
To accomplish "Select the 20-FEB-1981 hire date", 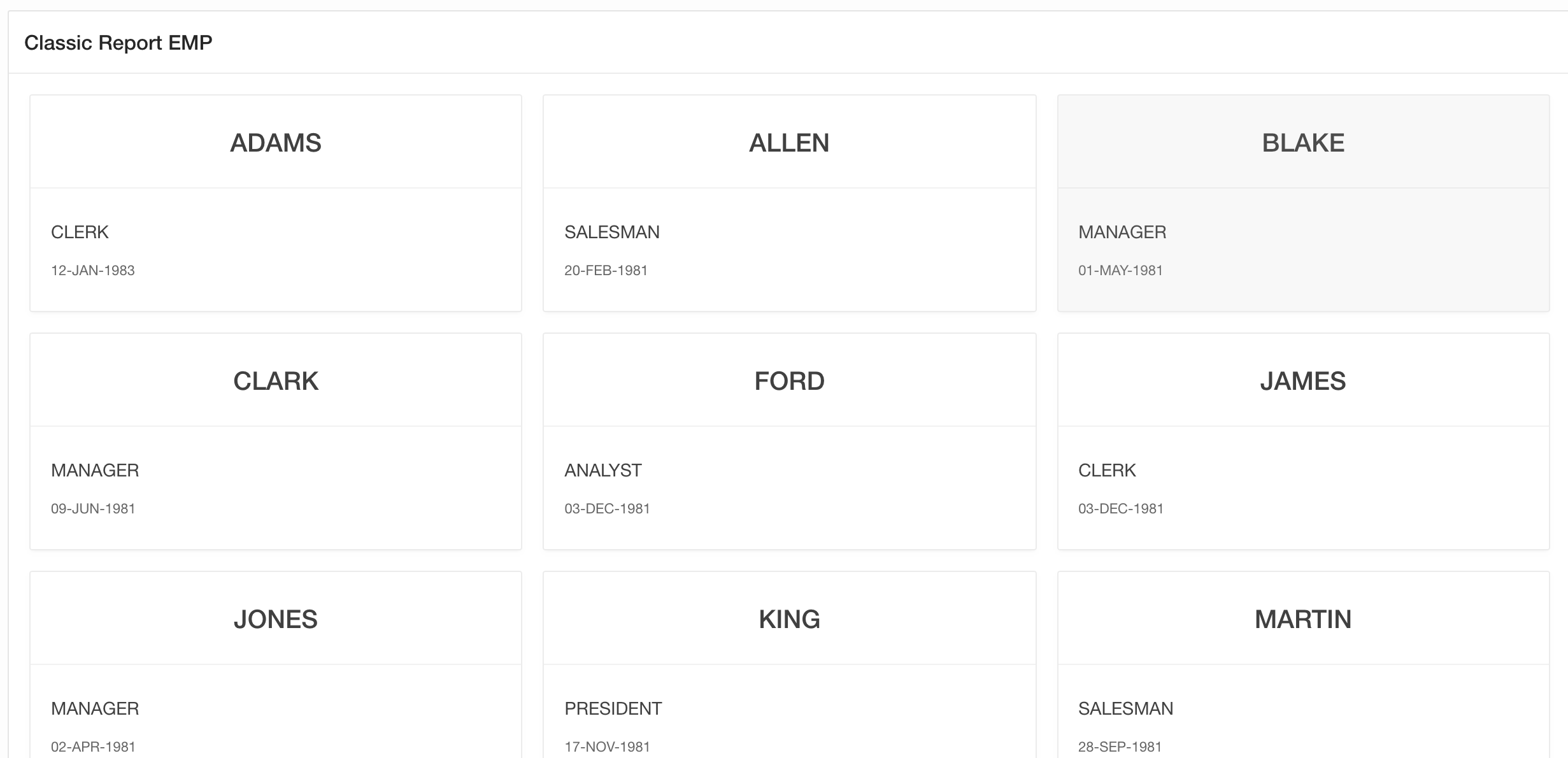I will pyautogui.click(x=606, y=270).
